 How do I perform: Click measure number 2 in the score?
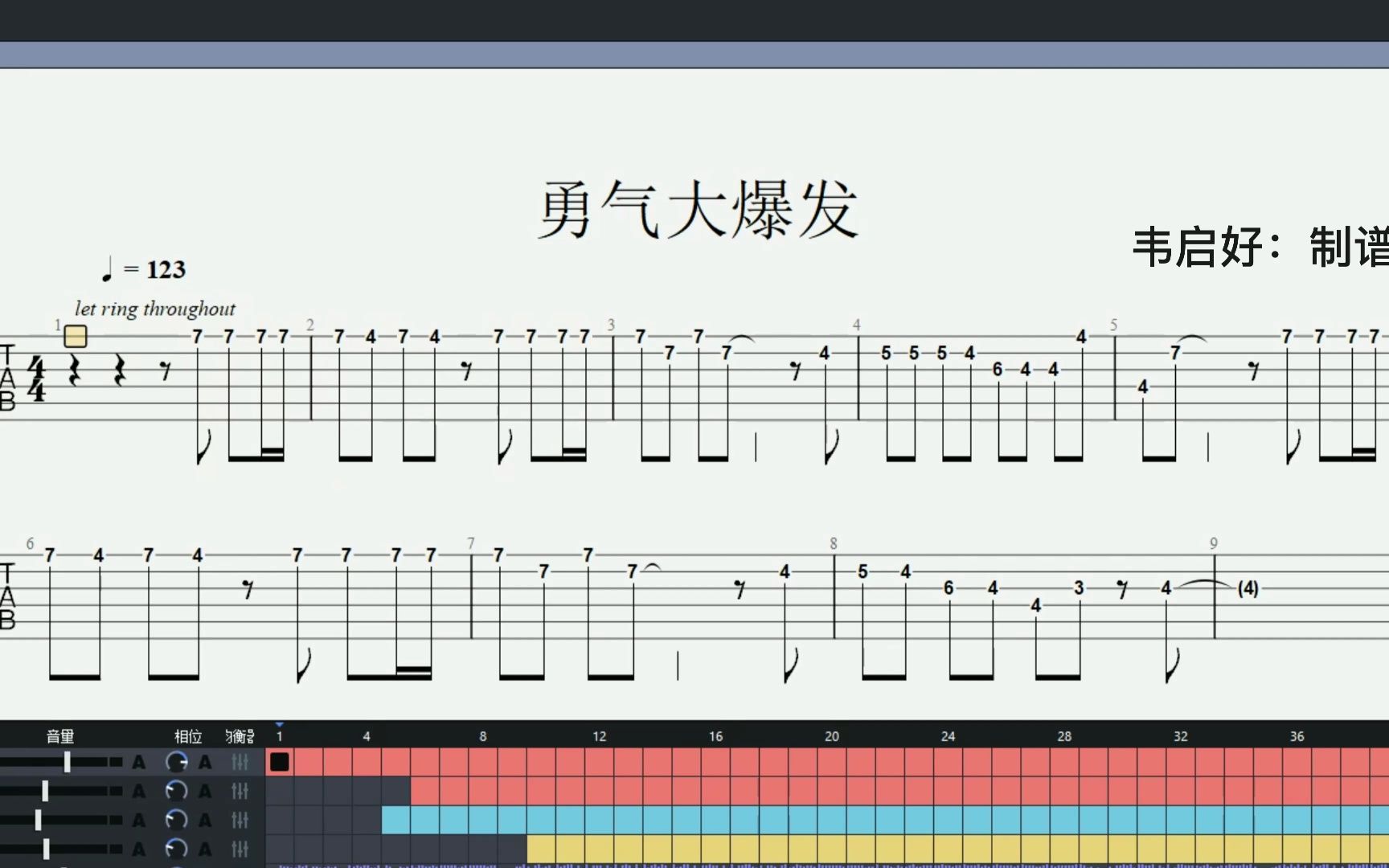point(310,325)
